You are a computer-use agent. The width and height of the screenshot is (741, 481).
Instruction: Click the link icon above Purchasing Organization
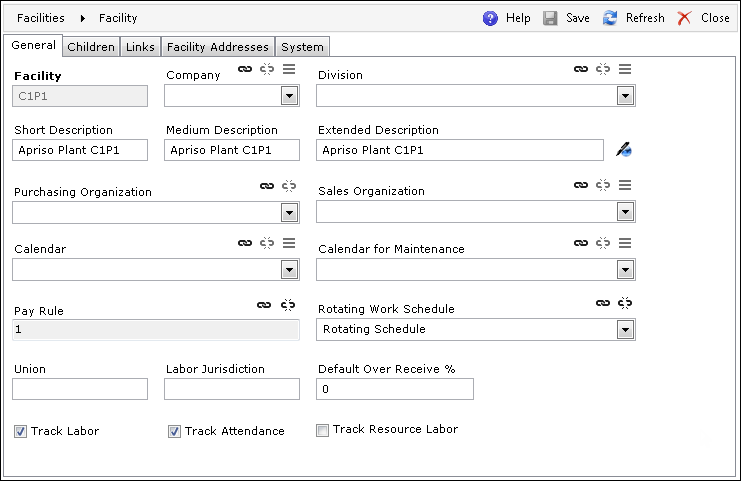point(267,186)
